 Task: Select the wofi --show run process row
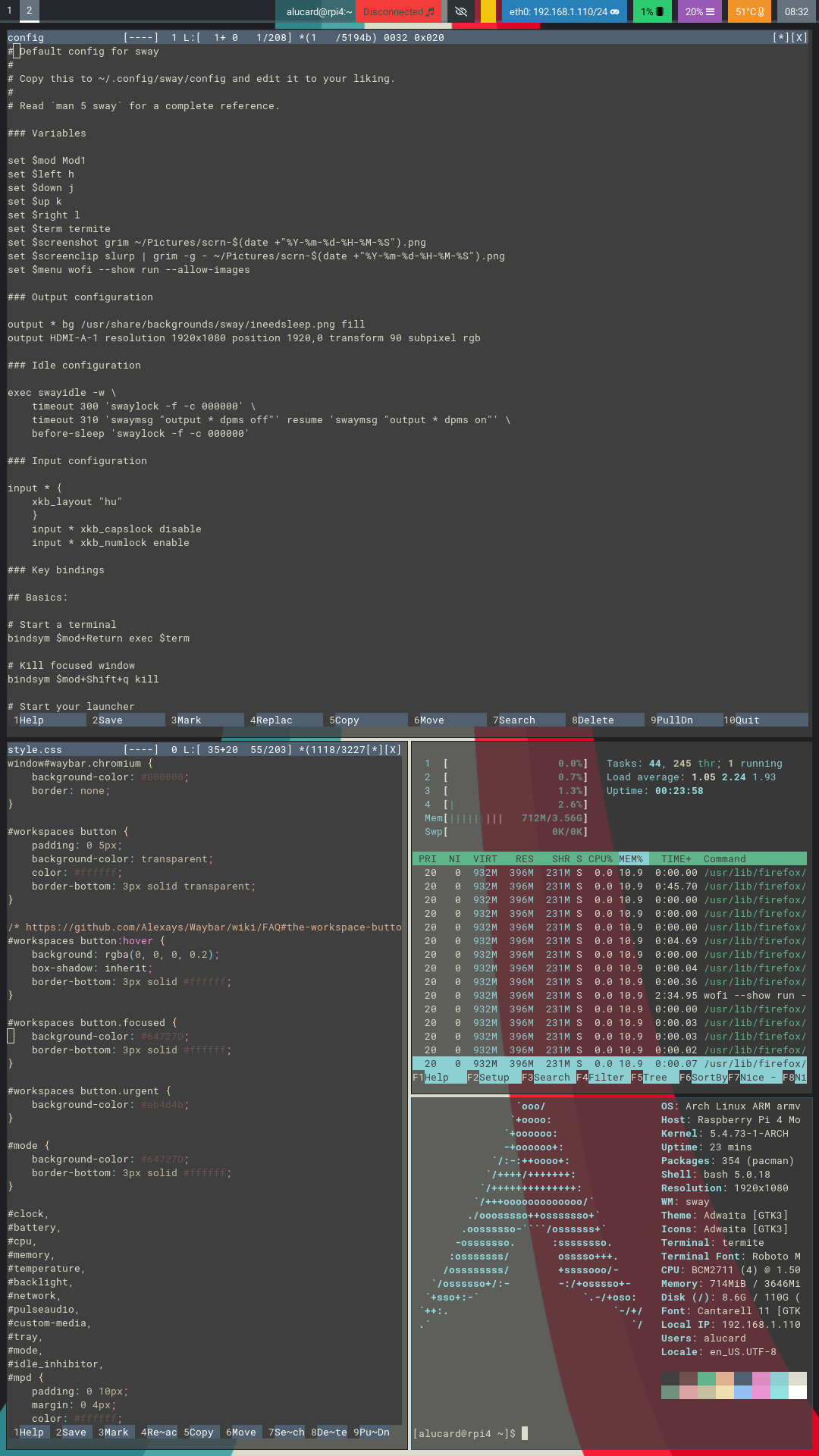coord(610,995)
